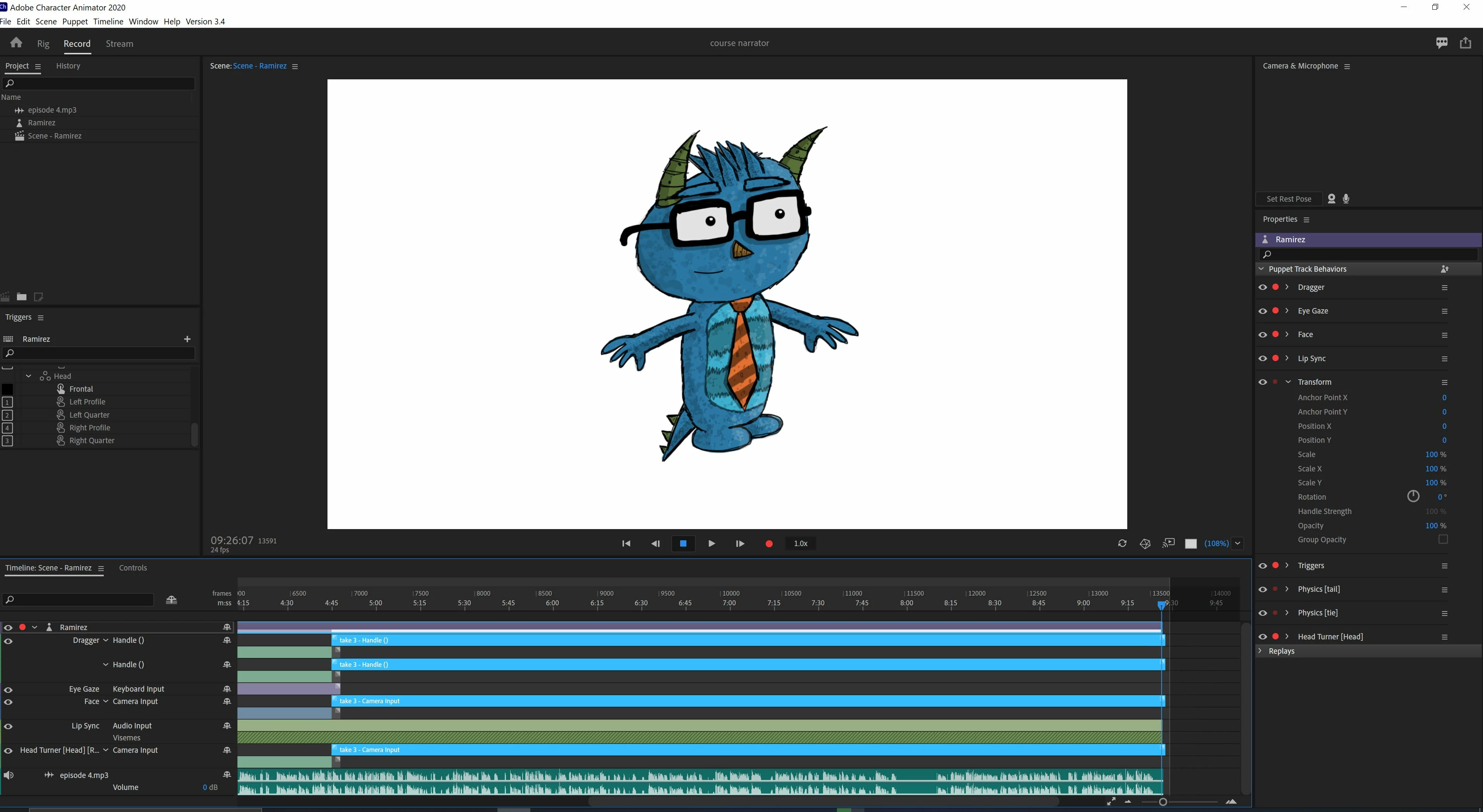Switch to the Rig tab
The height and width of the screenshot is (812, 1483).
click(x=43, y=44)
